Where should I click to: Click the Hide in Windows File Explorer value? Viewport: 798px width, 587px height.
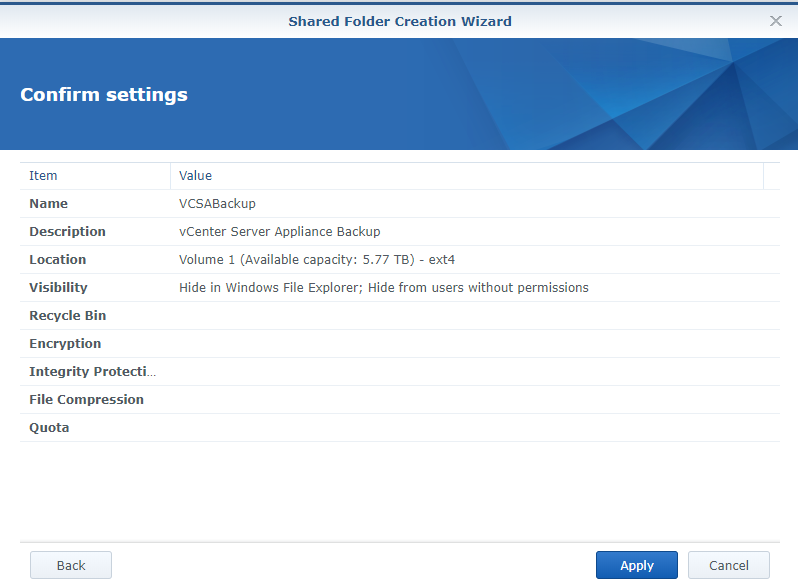click(383, 288)
